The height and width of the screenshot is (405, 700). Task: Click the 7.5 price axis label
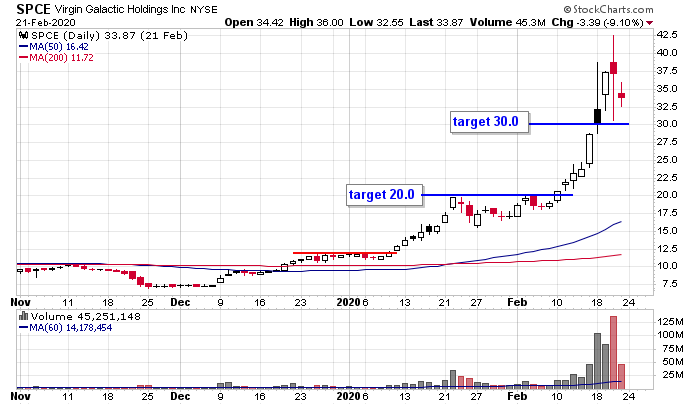[x=668, y=284]
